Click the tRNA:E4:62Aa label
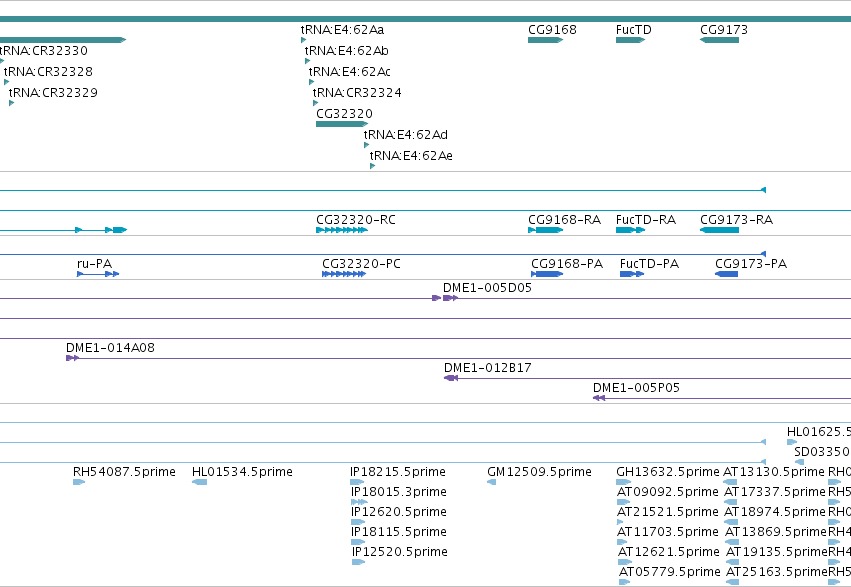The image size is (851, 587). 342,30
